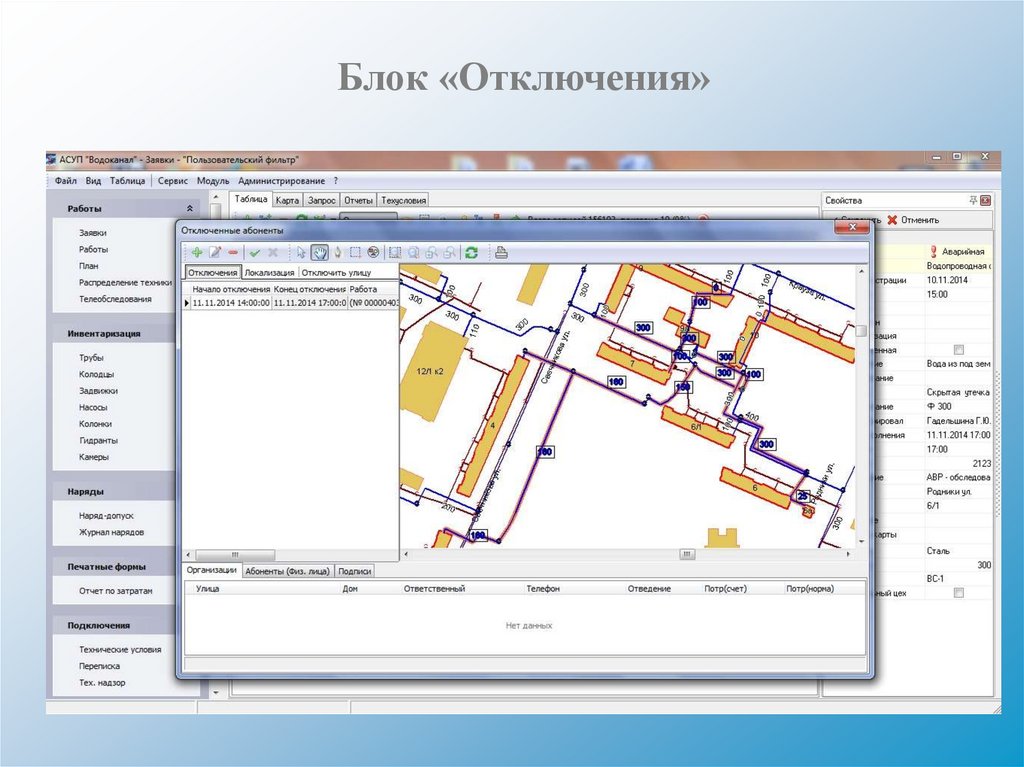Toggle the upper checkbox in properties panel
This screenshot has width=1024, height=767.
[x=959, y=350]
